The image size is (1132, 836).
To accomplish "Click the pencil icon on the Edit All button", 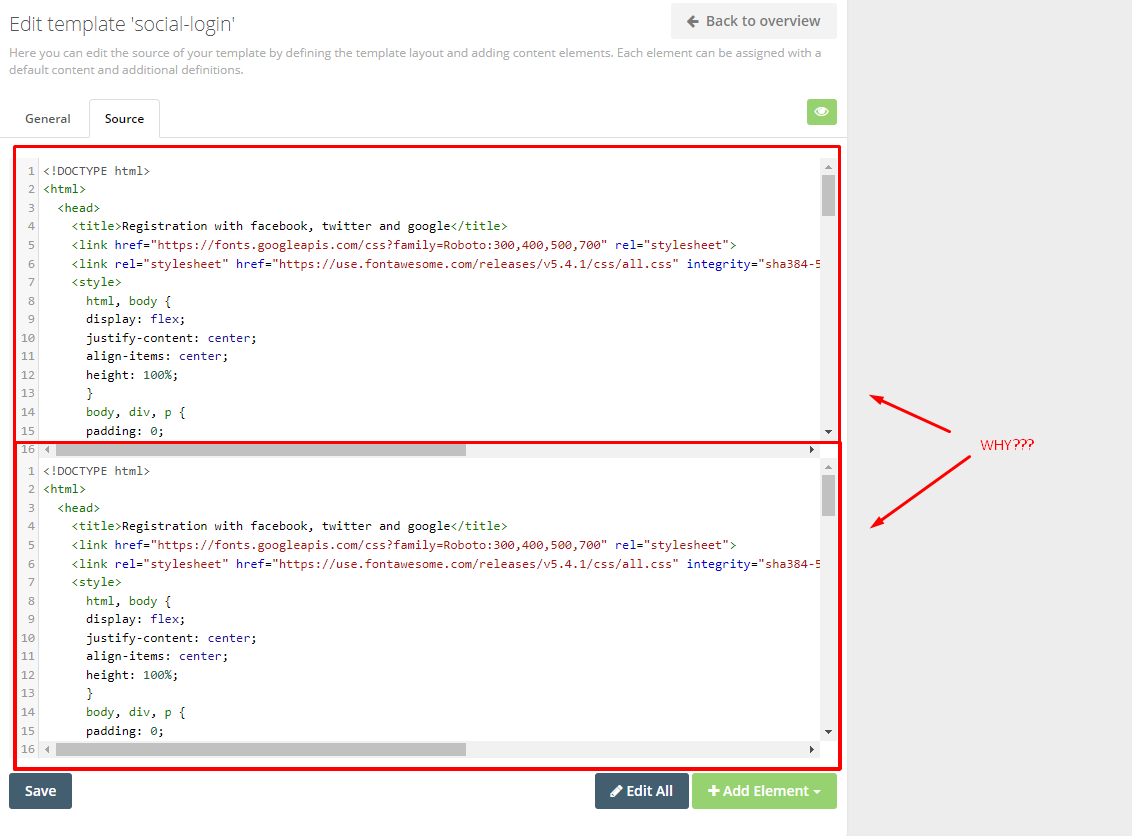I will (x=614, y=791).
